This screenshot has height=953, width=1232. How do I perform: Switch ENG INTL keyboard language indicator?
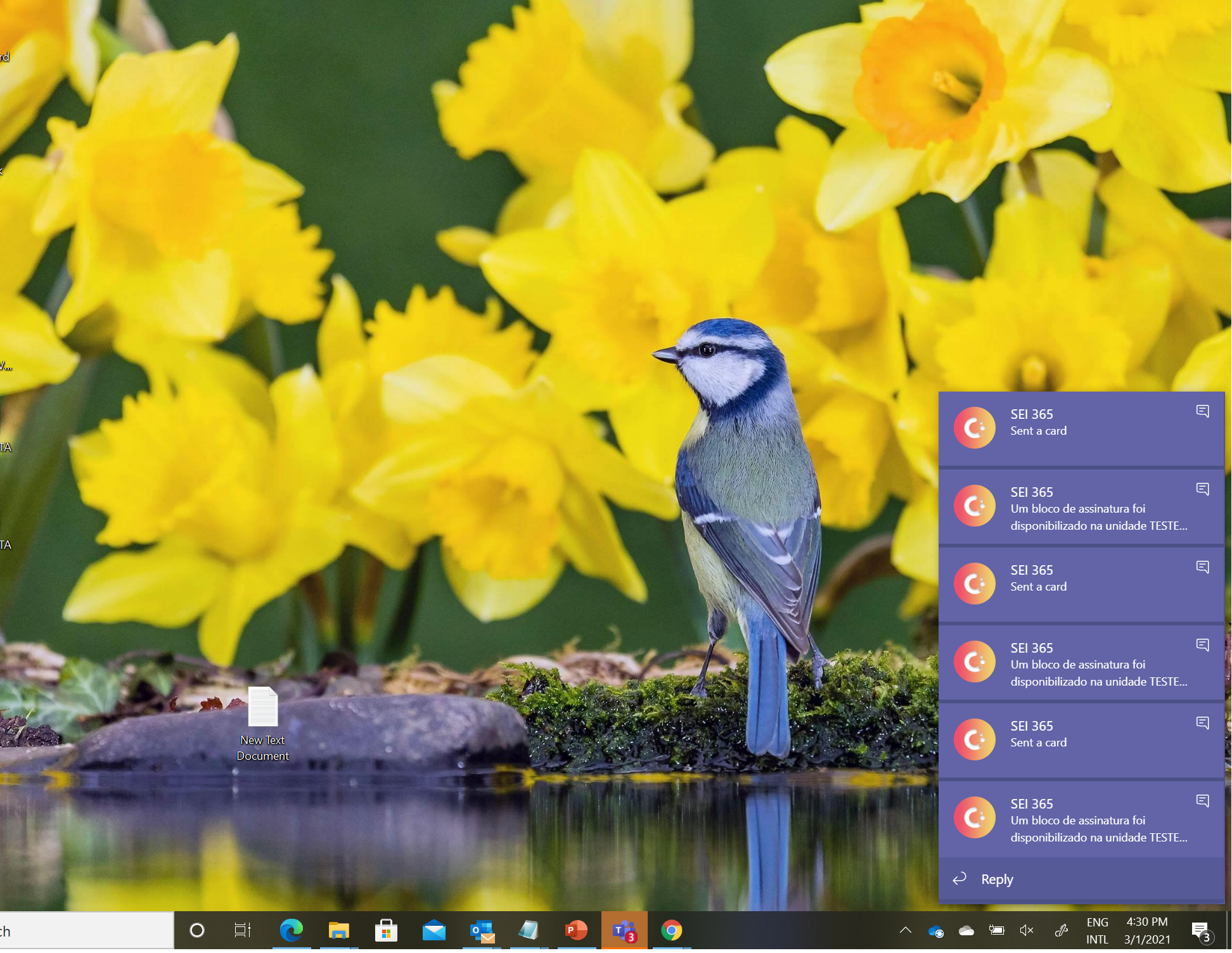point(1097,931)
